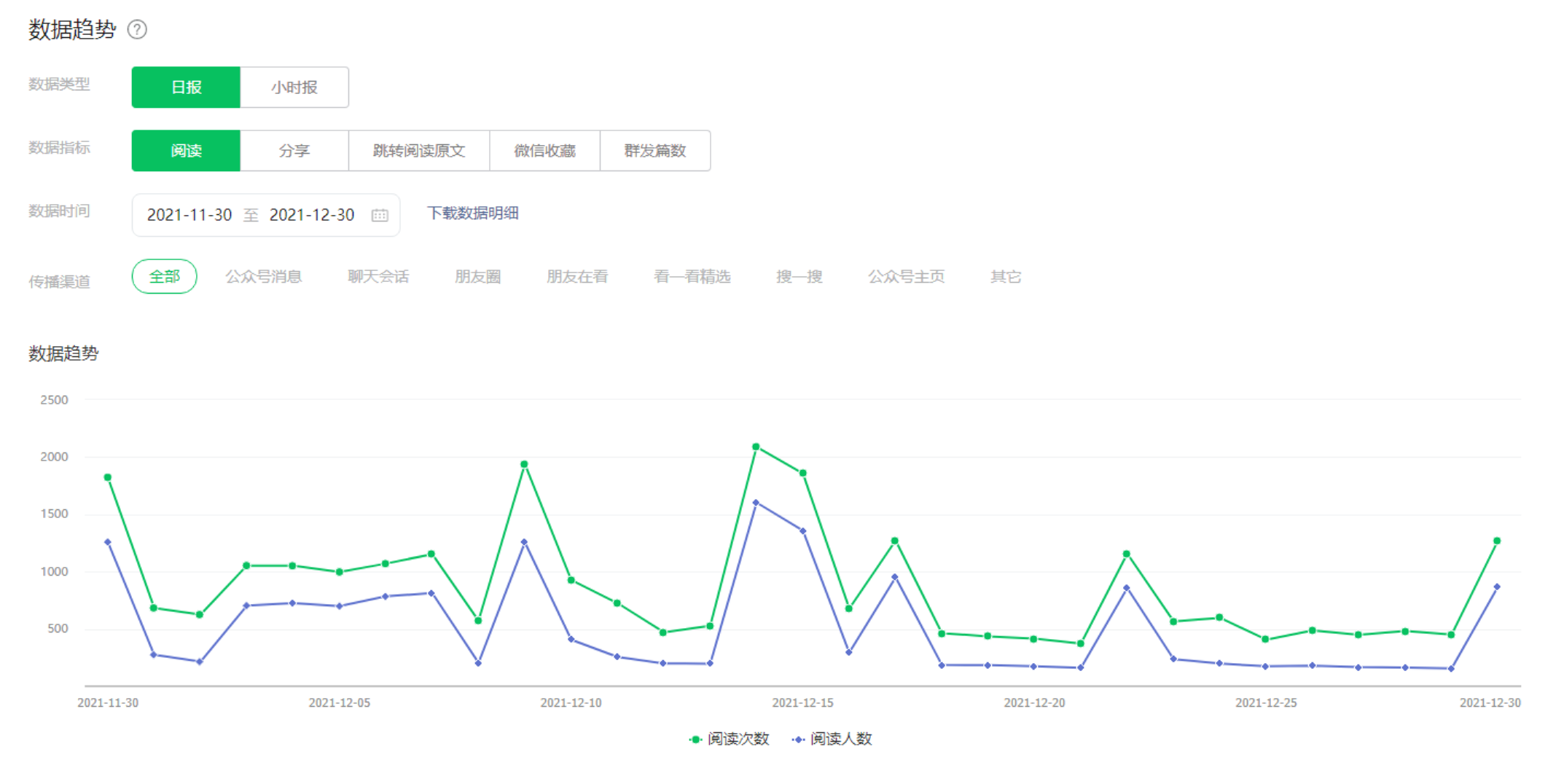Screen dimensions: 1564x784
Task: Toggle 阅读人数 blue legend marker
Action: point(798,739)
